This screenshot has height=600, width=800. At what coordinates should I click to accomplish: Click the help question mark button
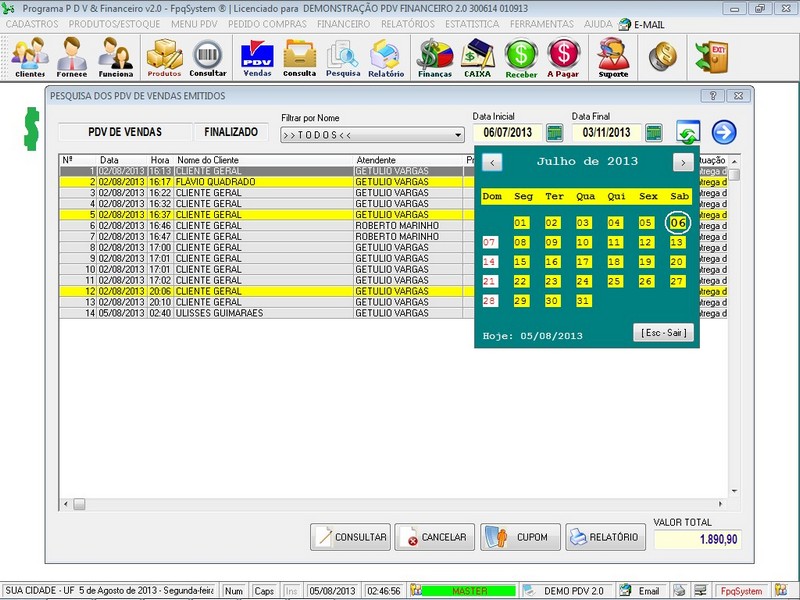tap(713, 95)
